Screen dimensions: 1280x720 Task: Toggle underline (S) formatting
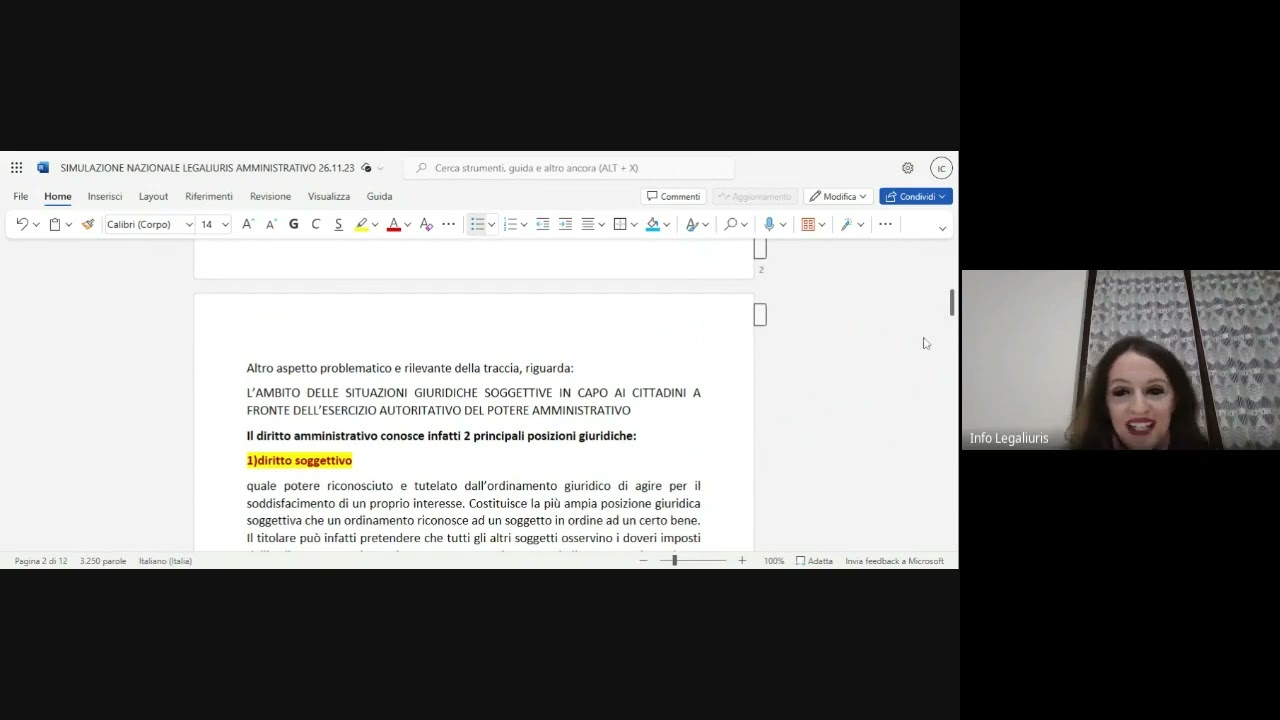(338, 224)
